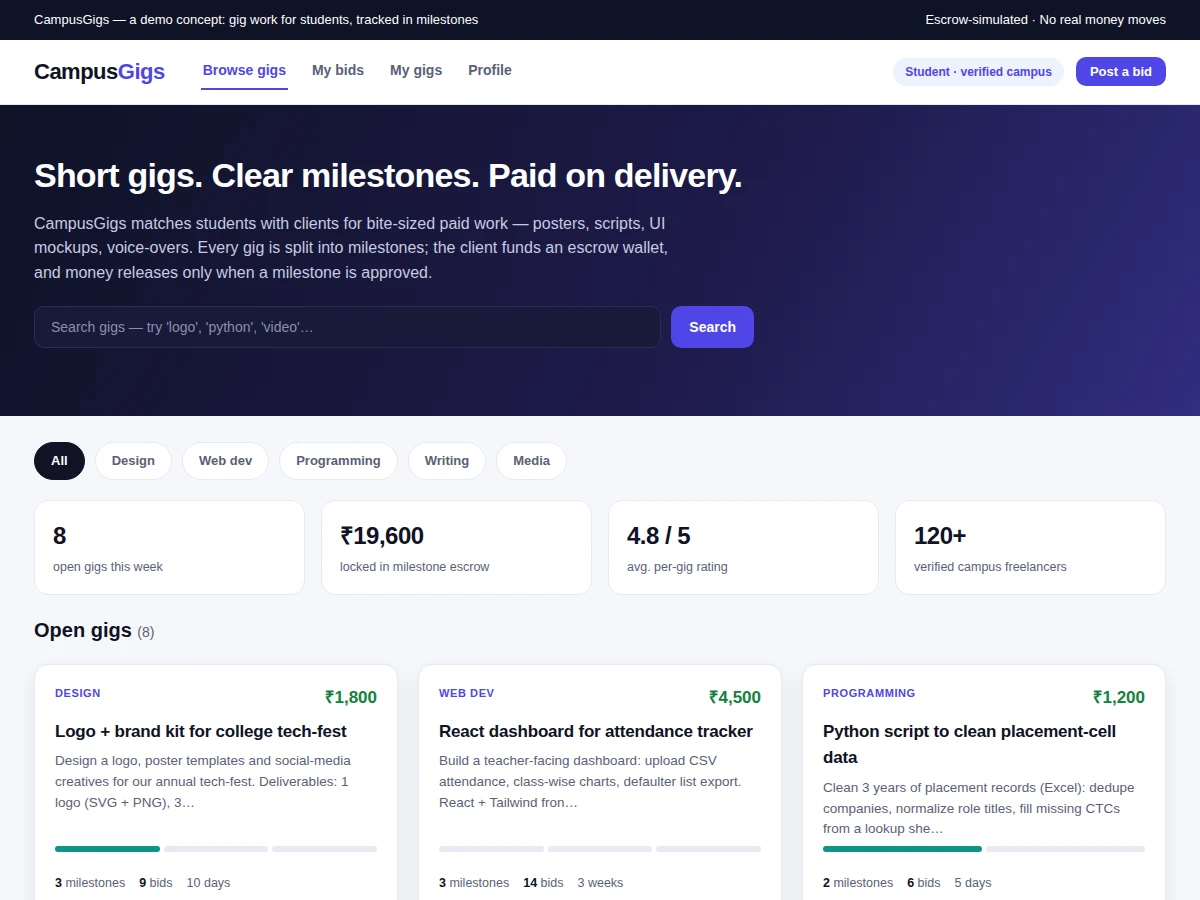This screenshot has height=900, width=1200.
Task: Click the ₹1,800 price on the logo gig
Action: [351, 697]
